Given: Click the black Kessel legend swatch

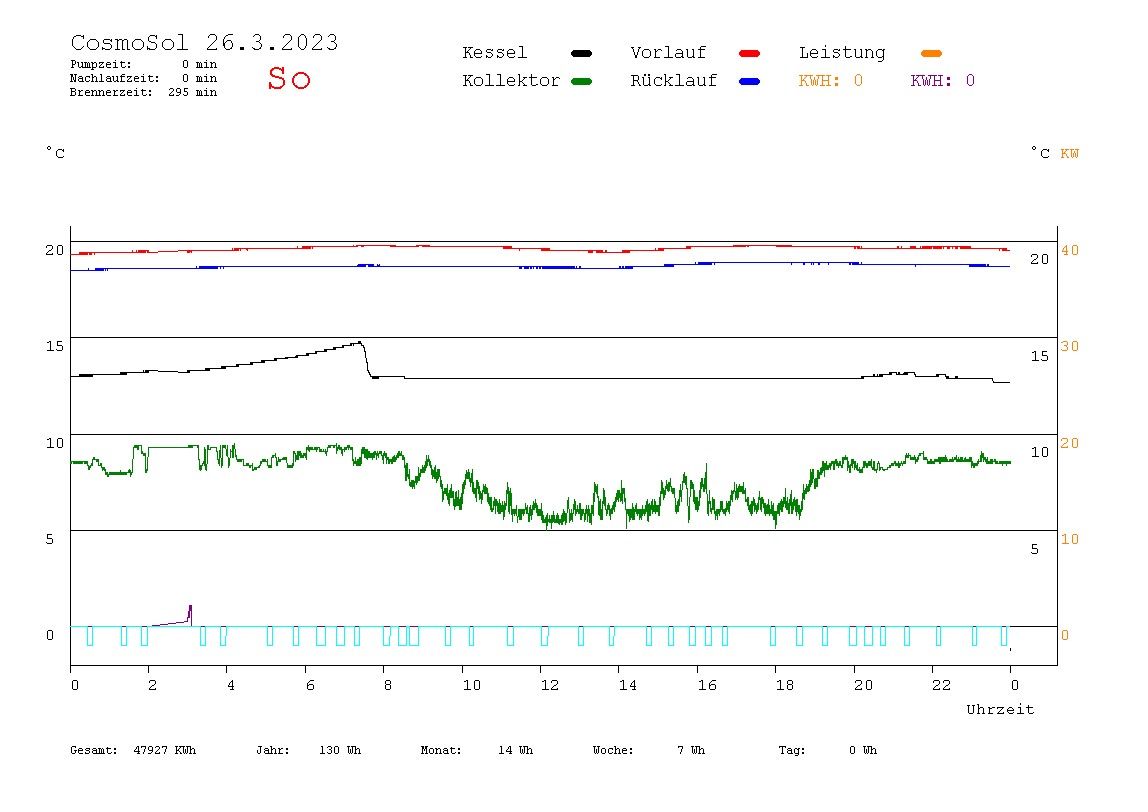Looking at the screenshot, I should coord(581,53).
